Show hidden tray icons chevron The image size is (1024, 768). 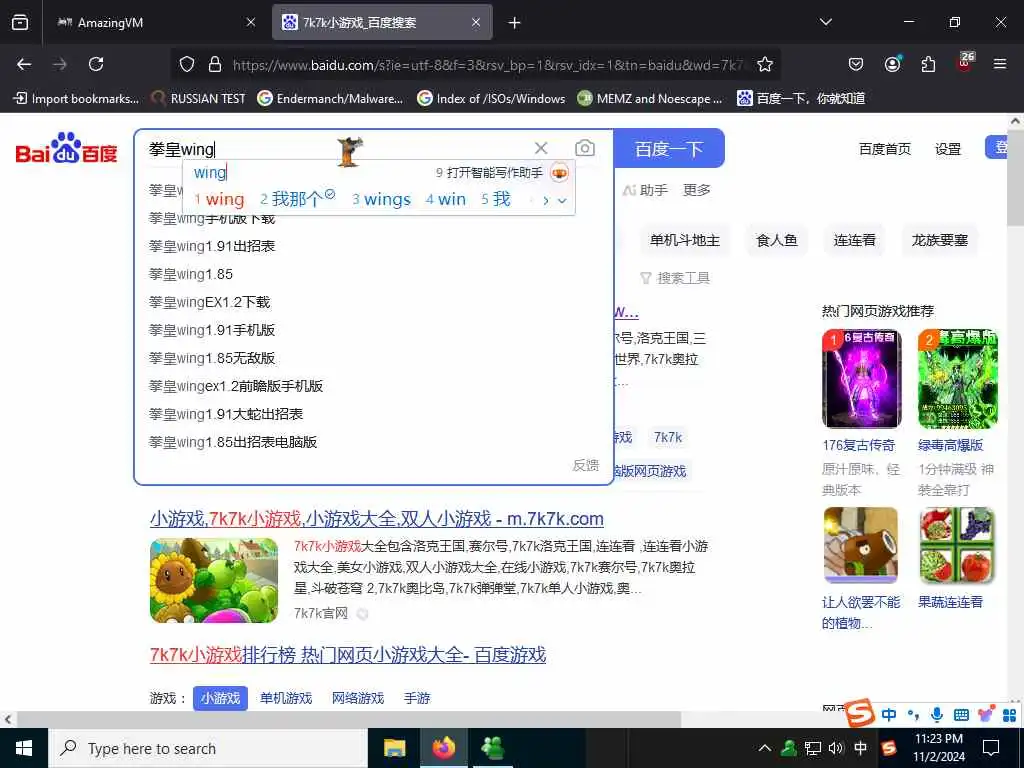(765, 748)
